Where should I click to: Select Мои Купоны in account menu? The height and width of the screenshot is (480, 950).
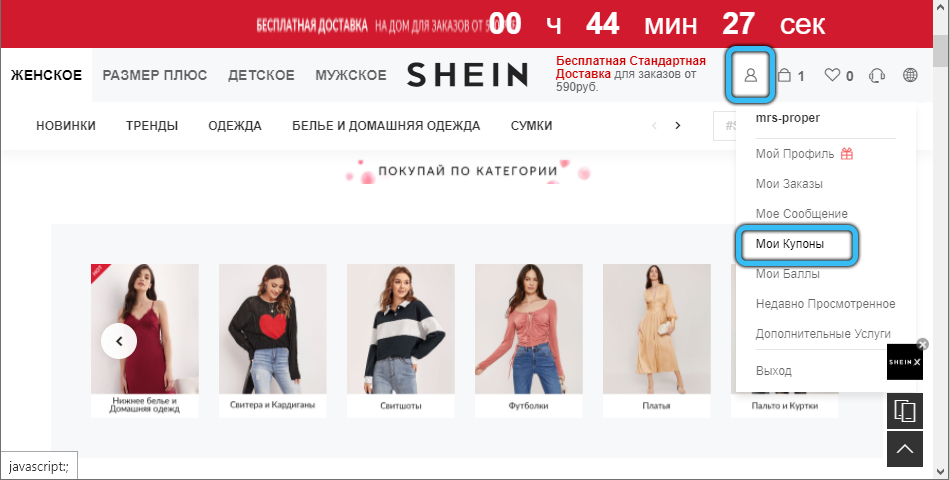[789, 244]
